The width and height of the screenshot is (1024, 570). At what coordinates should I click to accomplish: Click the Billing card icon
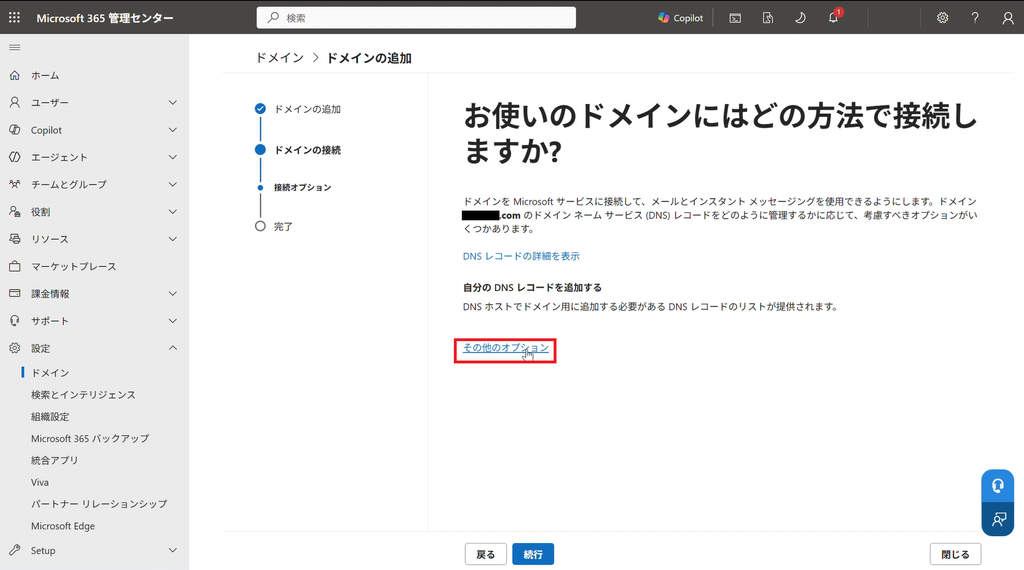click(14, 293)
